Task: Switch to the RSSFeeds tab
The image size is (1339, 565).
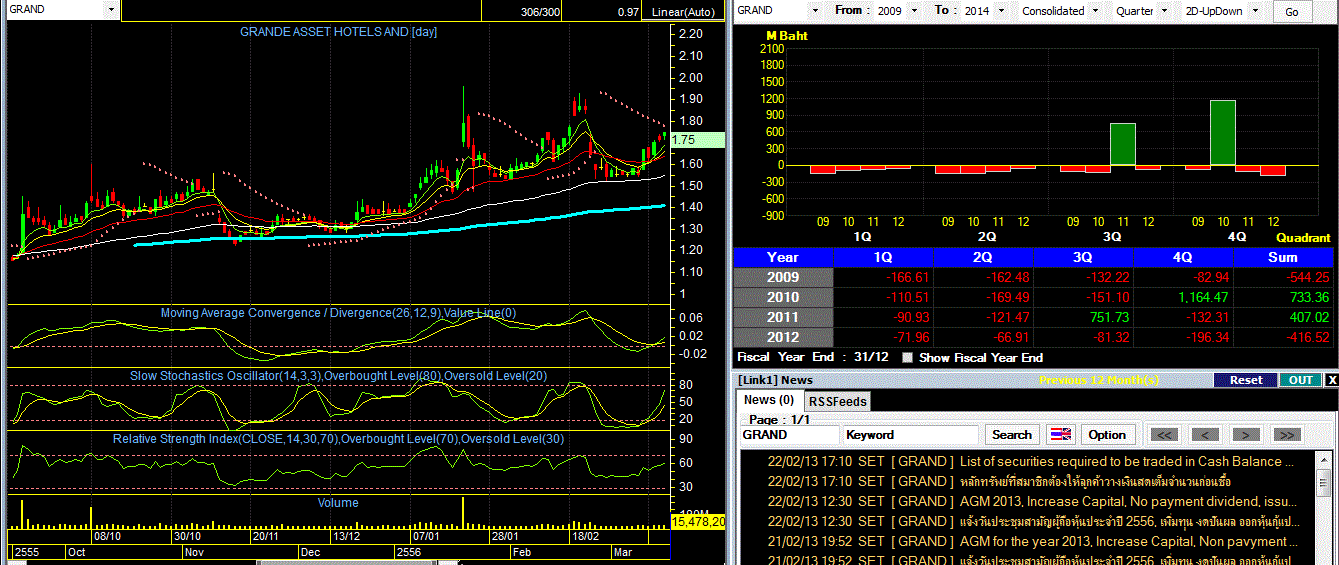Action: click(x=837, y=401)
